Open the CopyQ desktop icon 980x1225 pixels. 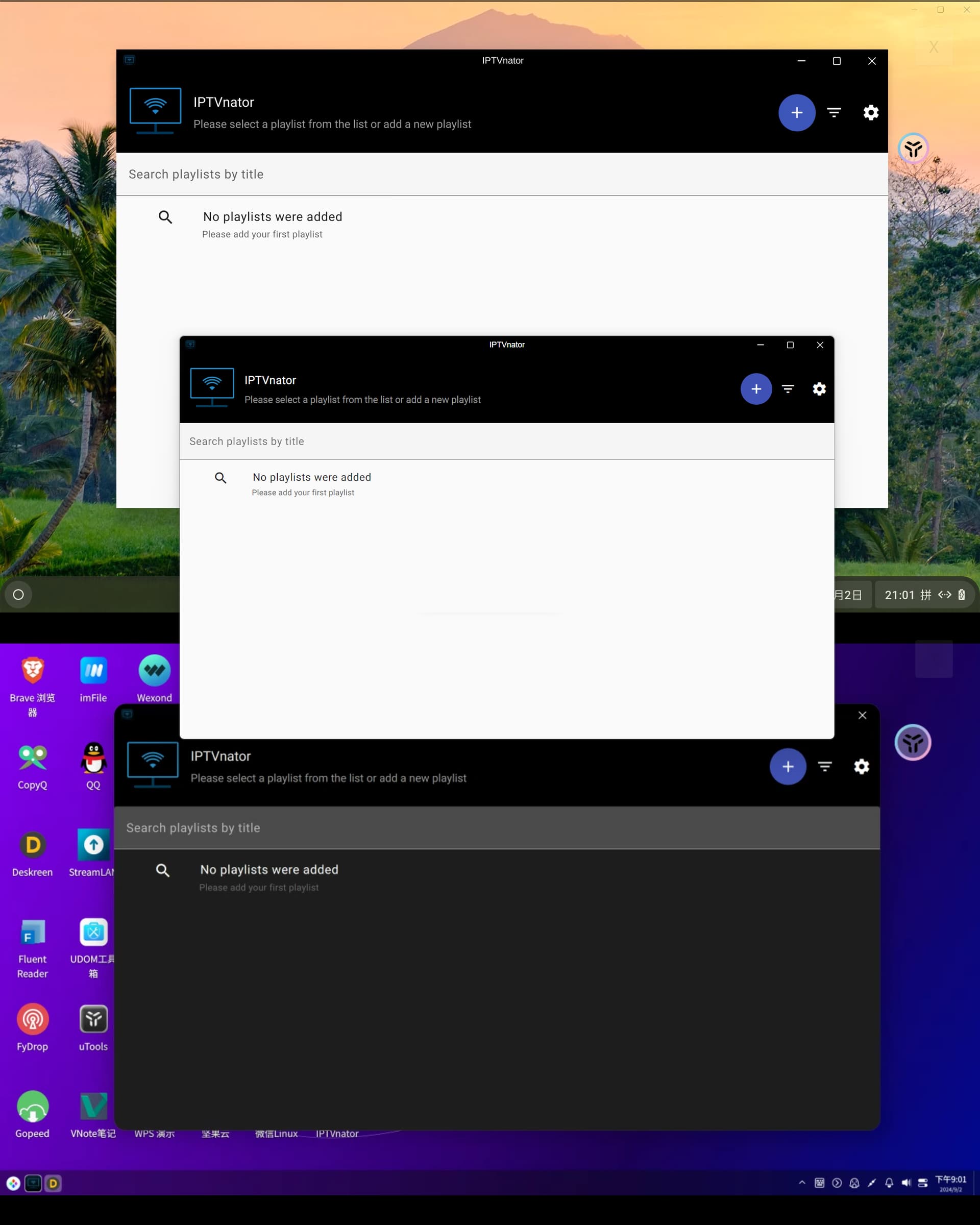[32, 757]
